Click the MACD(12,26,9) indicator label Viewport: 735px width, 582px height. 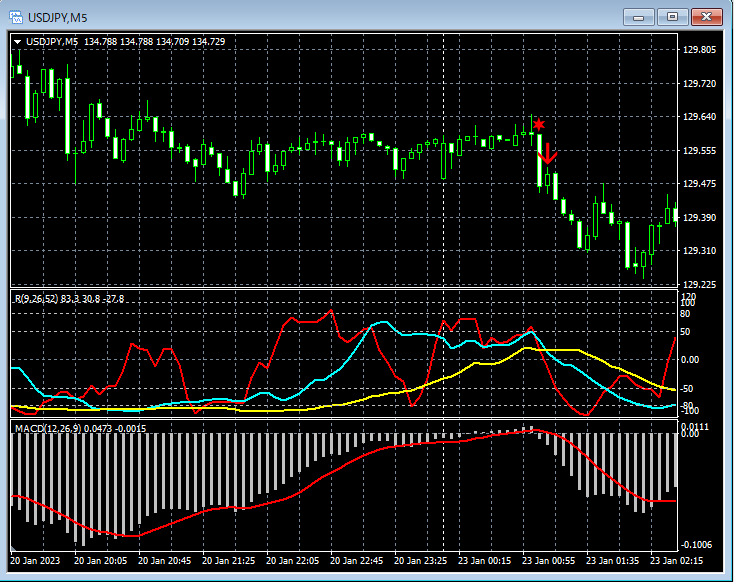click(48, 428)
